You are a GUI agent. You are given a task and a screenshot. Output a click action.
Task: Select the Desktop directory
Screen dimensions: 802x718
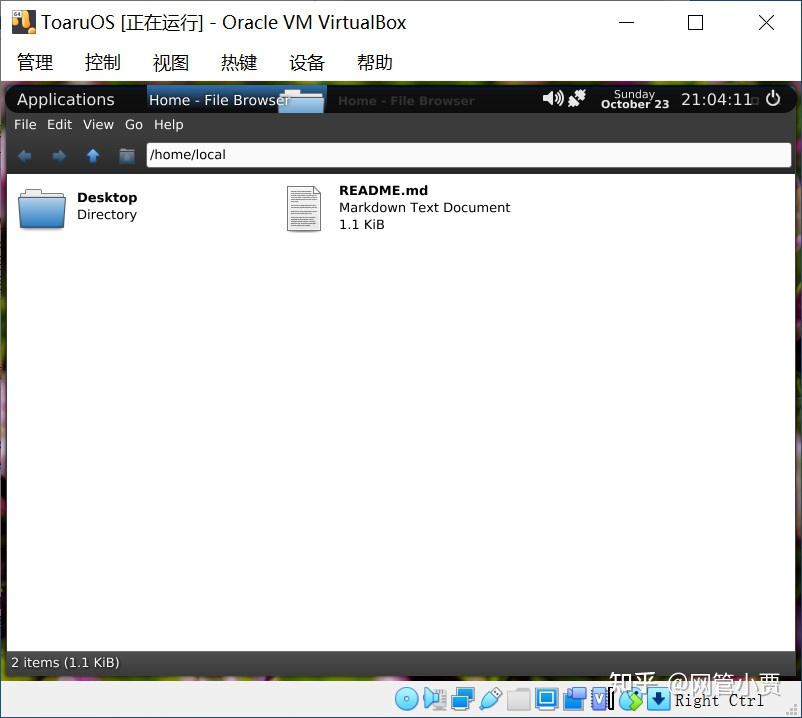coord(78,208)
